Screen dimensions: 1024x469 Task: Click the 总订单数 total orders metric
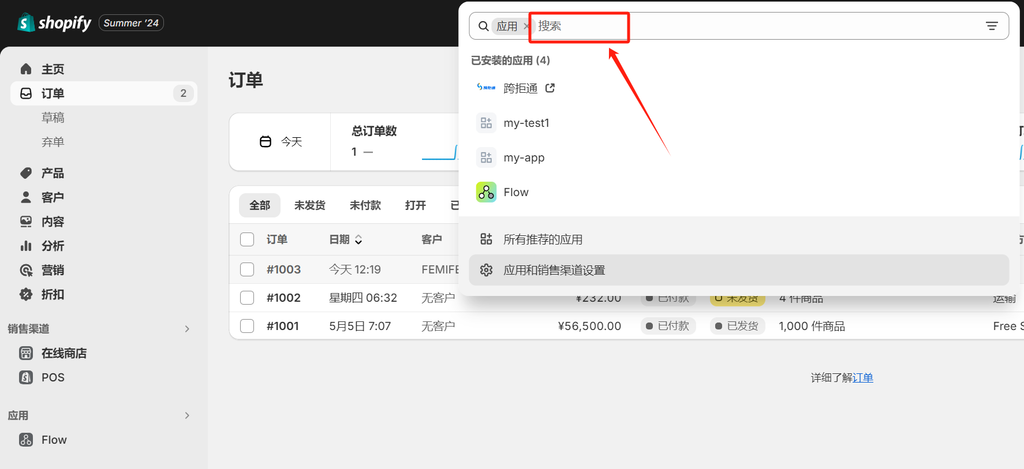click(x=374, y=131)
